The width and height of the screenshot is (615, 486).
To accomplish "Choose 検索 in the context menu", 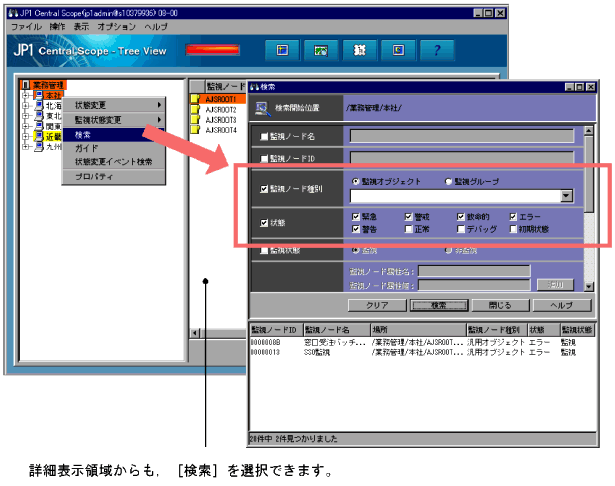I will coord(114,135).
